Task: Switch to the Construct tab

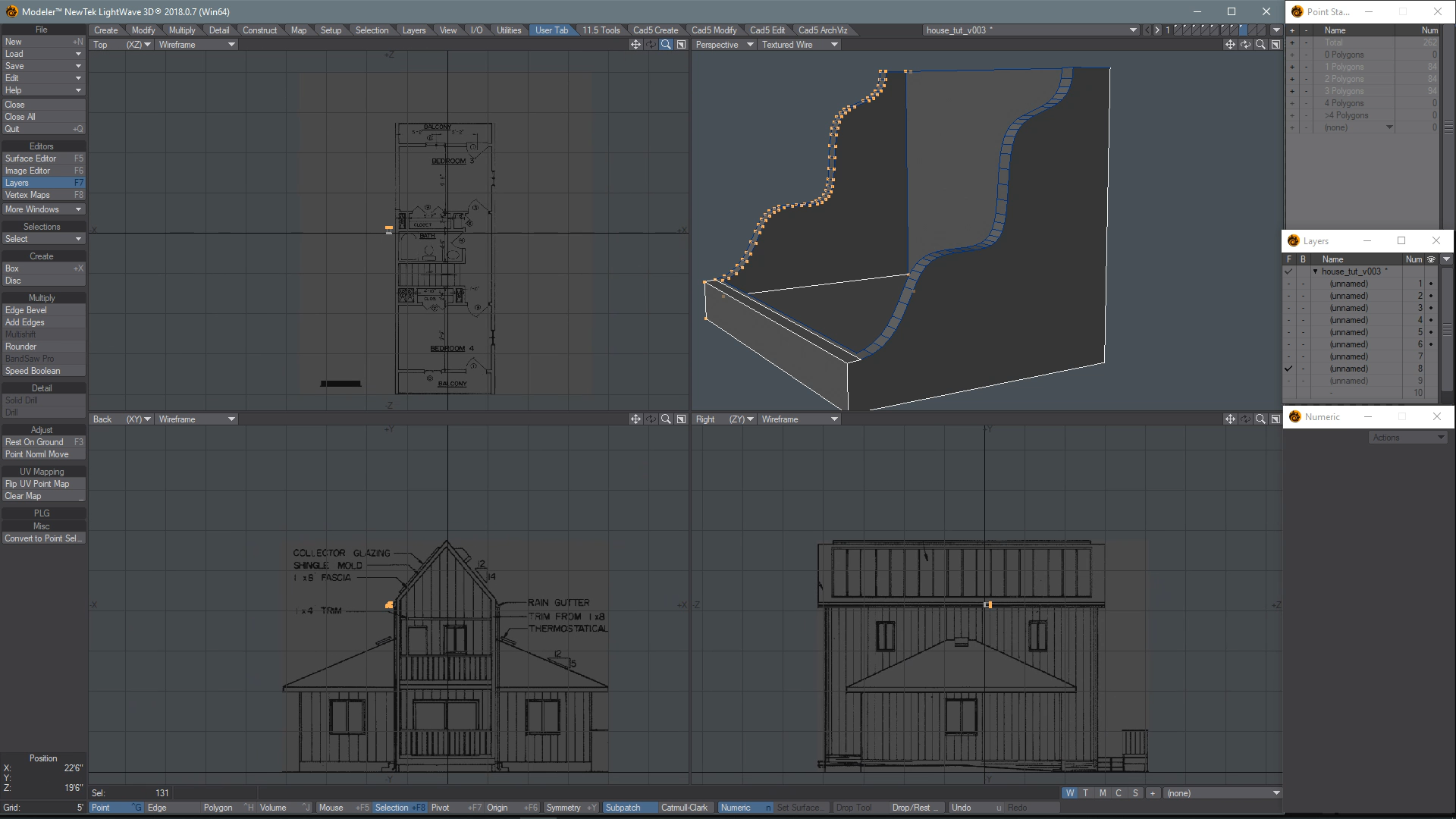Action: (x=259, y=30)
